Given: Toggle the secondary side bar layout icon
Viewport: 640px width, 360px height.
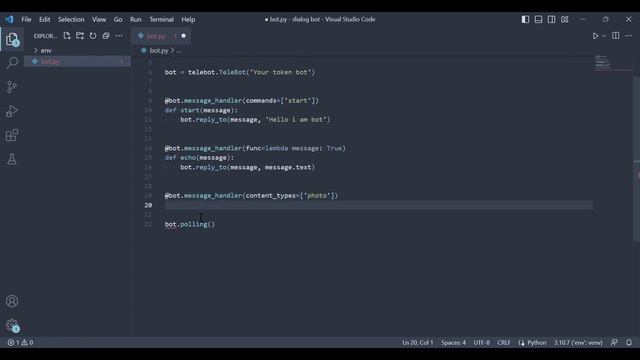Looking at the screenshot, I should click(551, 19).
